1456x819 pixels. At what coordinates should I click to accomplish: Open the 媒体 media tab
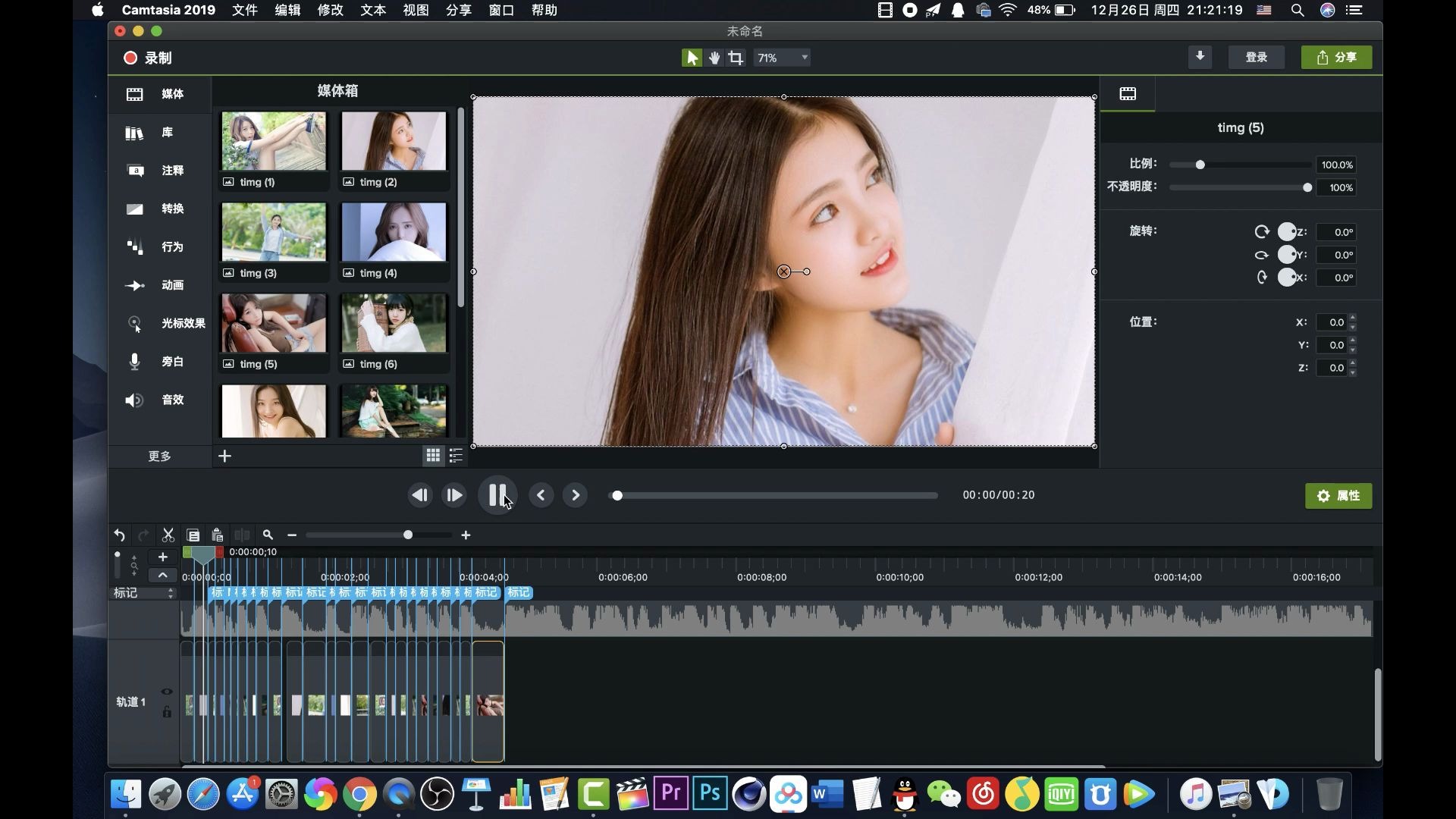[x=159, y=94]
